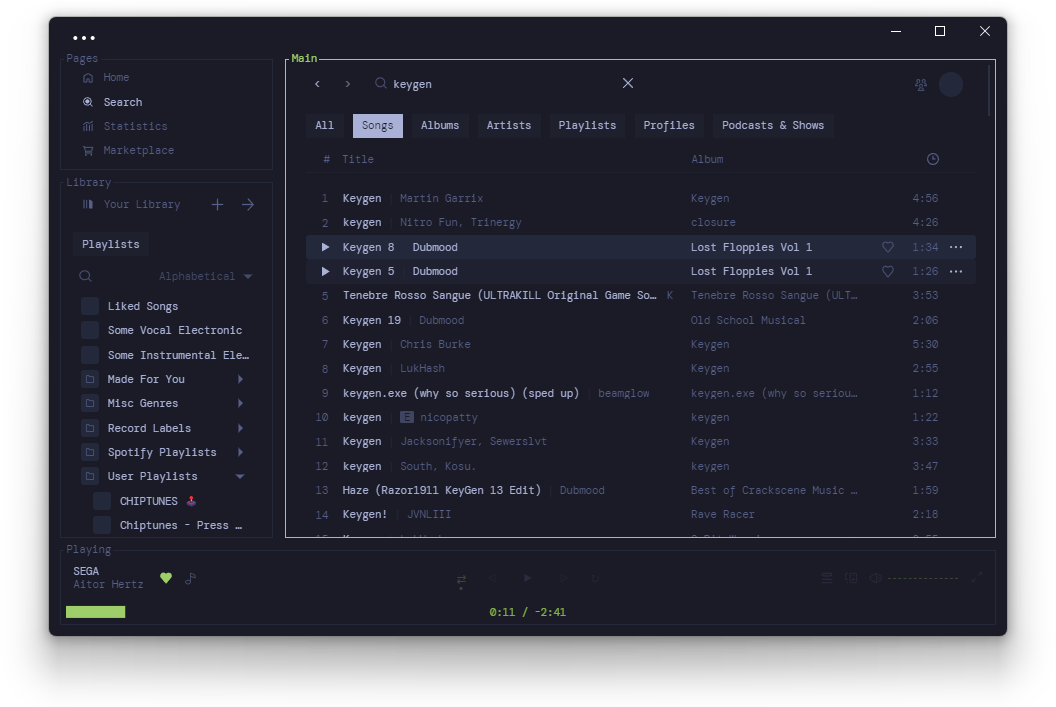
Task: Go to the Home page
Action: [x=106, y=77]
